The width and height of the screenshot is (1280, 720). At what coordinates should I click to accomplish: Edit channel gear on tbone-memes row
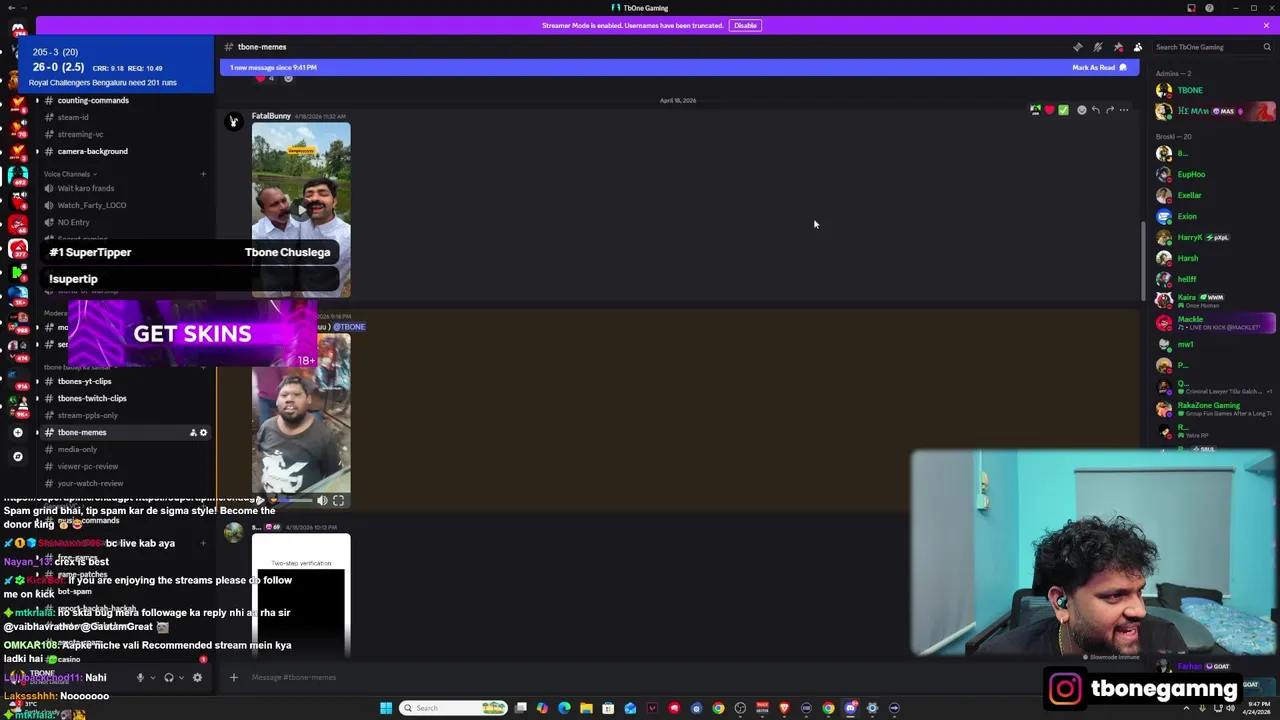pos(203,433)
